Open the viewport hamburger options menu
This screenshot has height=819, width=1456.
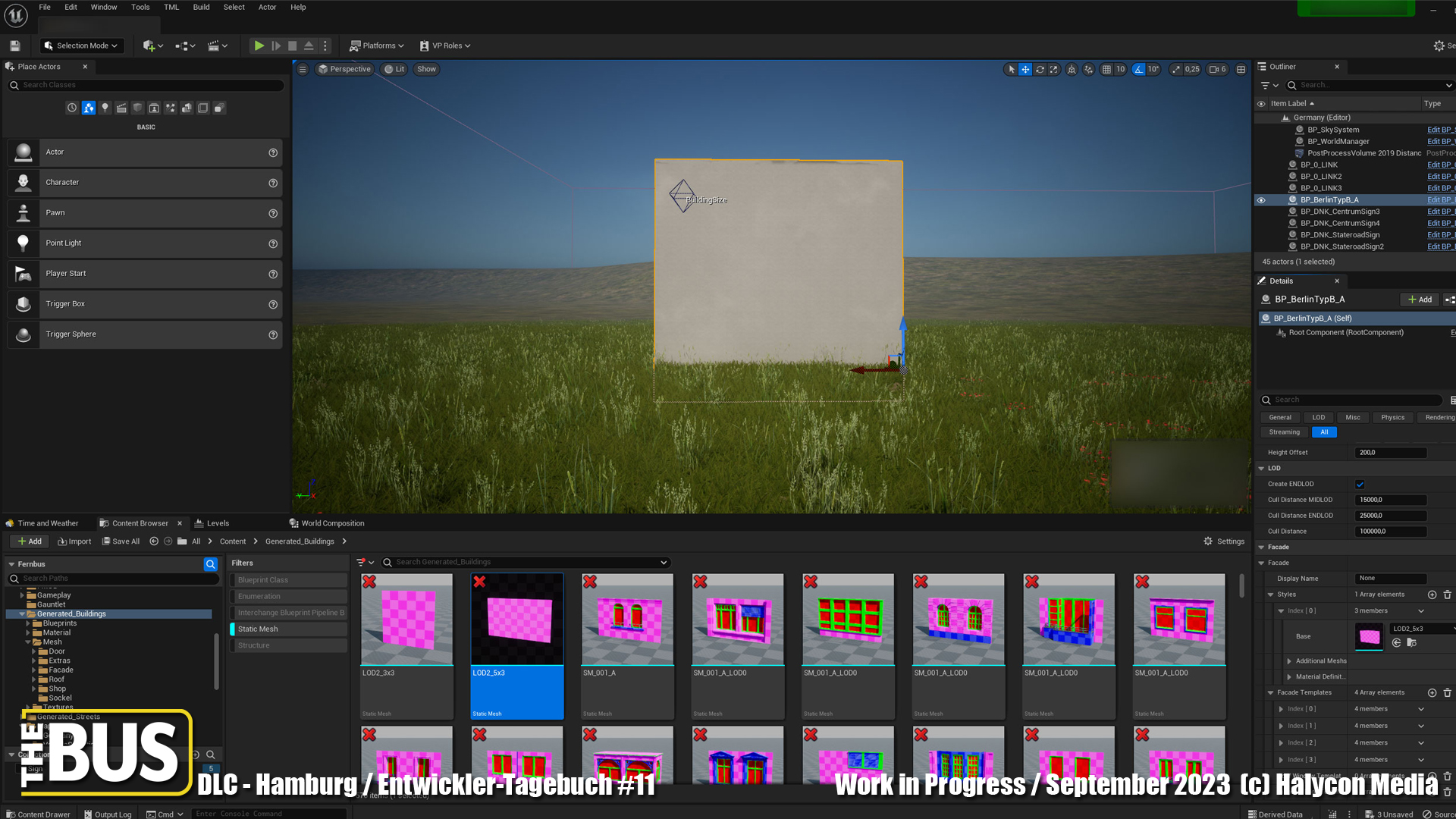[303, 69]
